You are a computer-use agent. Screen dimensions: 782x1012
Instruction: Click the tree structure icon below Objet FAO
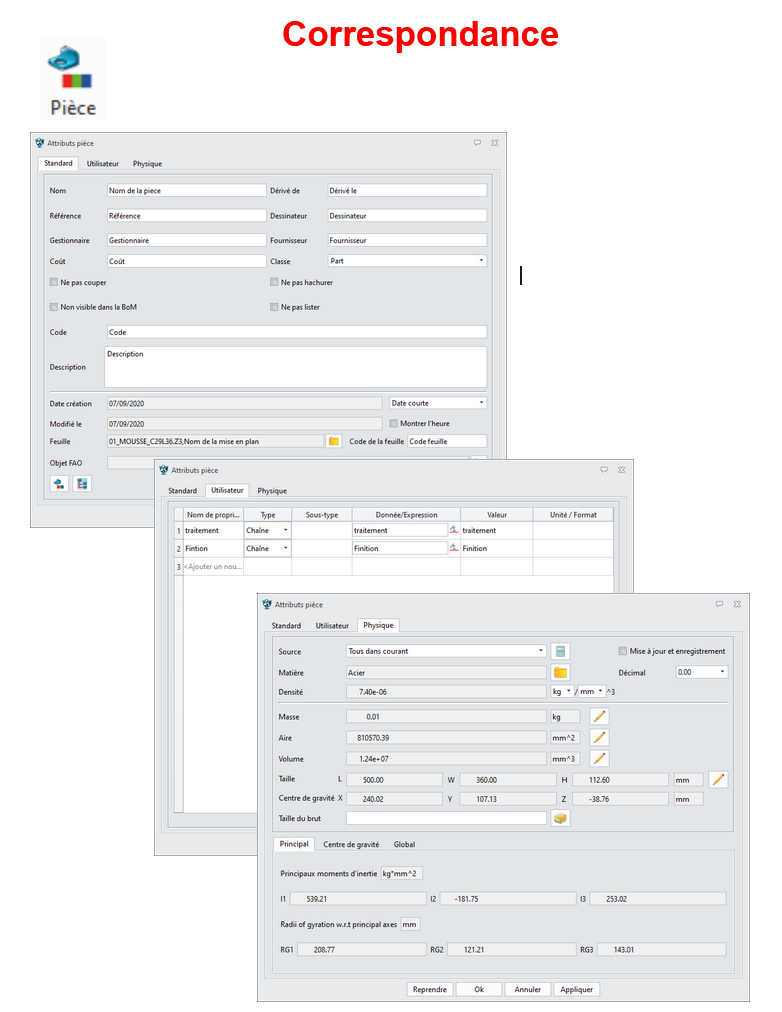point(82,483)
